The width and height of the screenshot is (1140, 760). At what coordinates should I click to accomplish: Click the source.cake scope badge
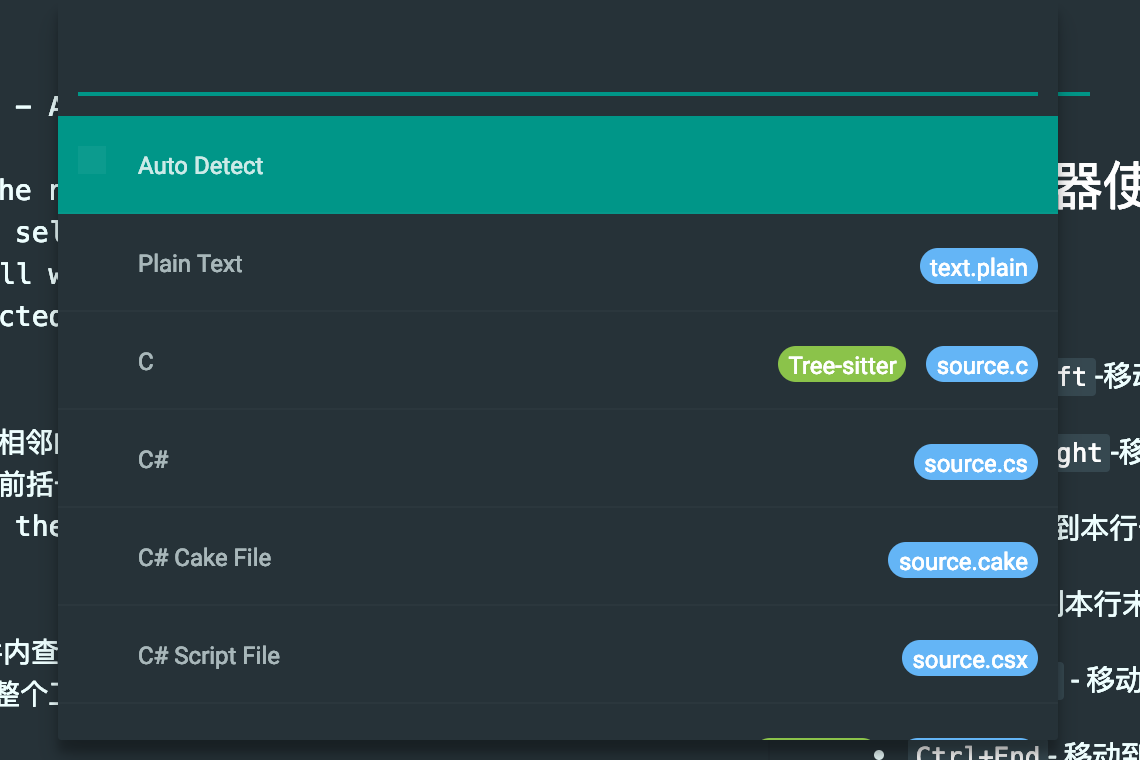coord(963,562)
